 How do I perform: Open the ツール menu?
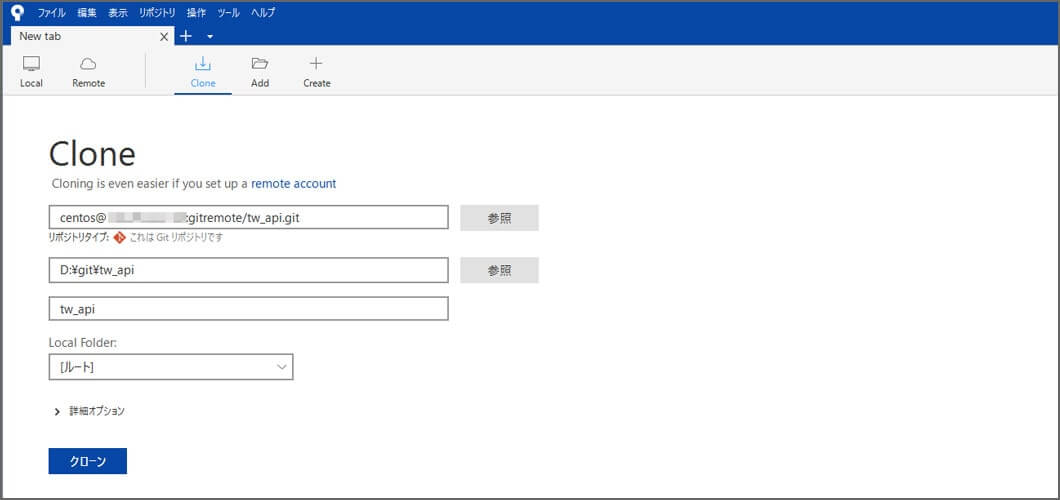click(x=228, y=13)
